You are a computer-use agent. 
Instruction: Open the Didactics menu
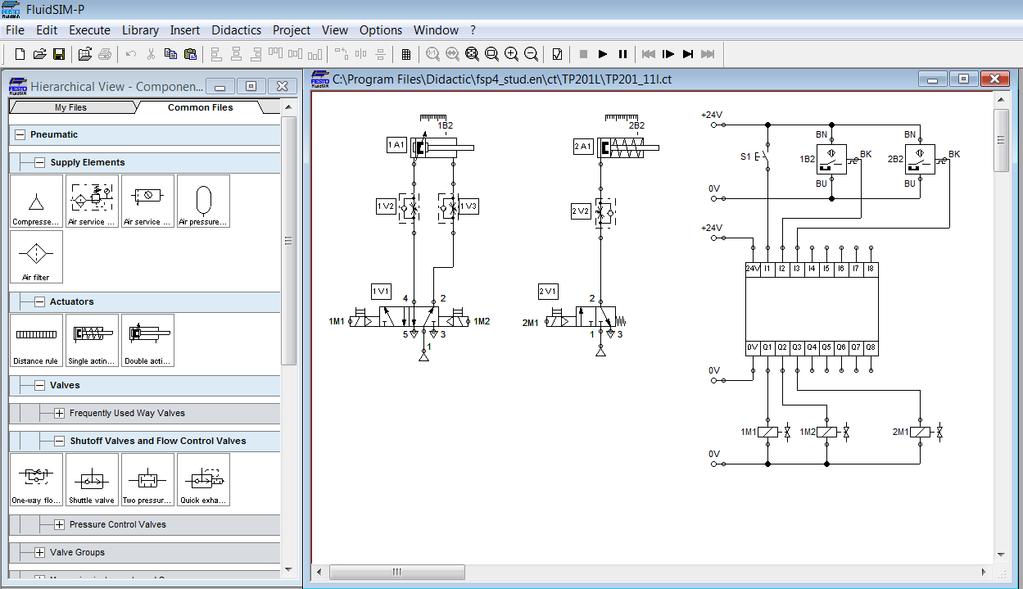point(236,30)
